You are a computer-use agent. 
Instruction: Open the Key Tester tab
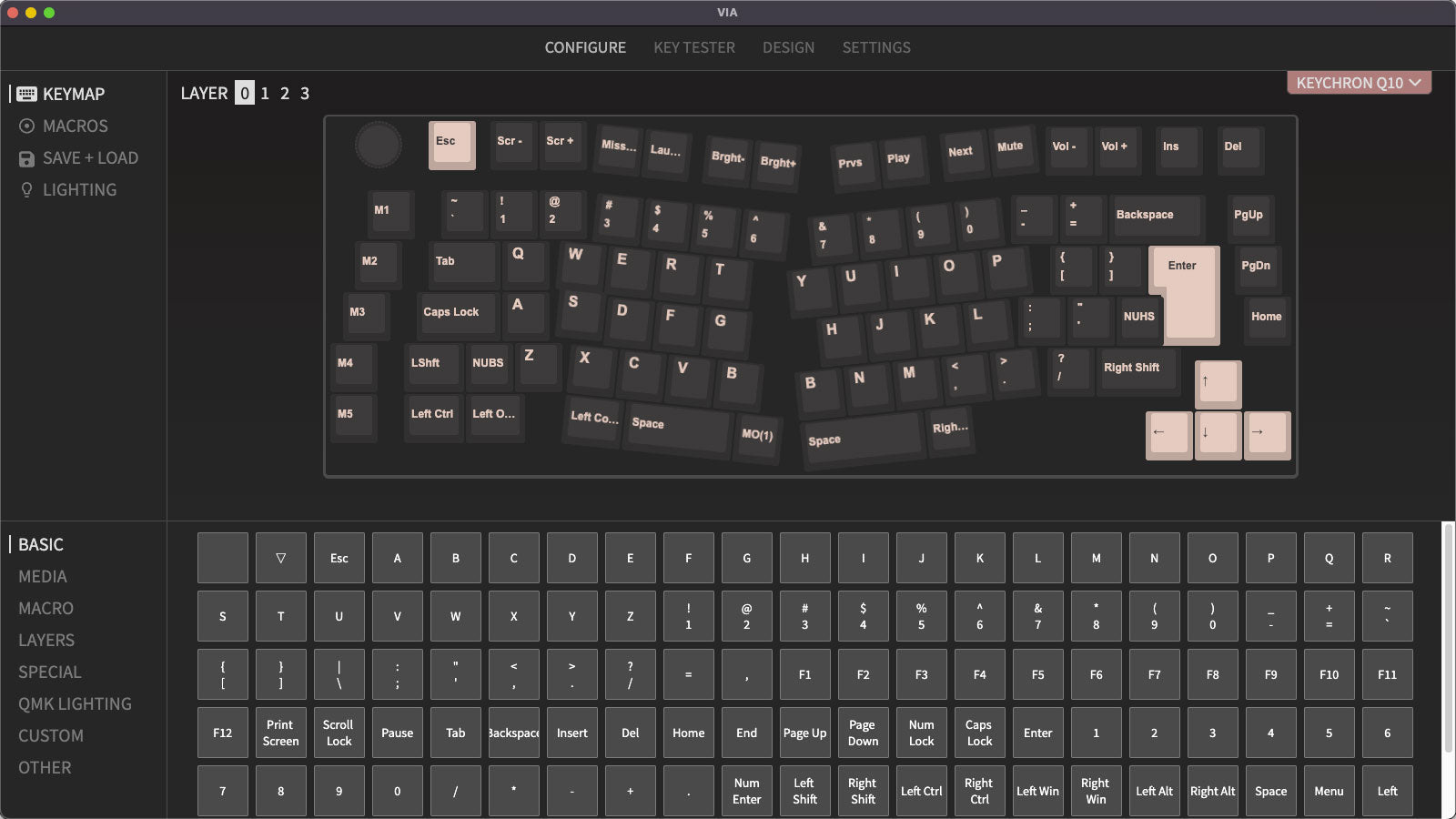pyautogui.click(x=693, y=47)
